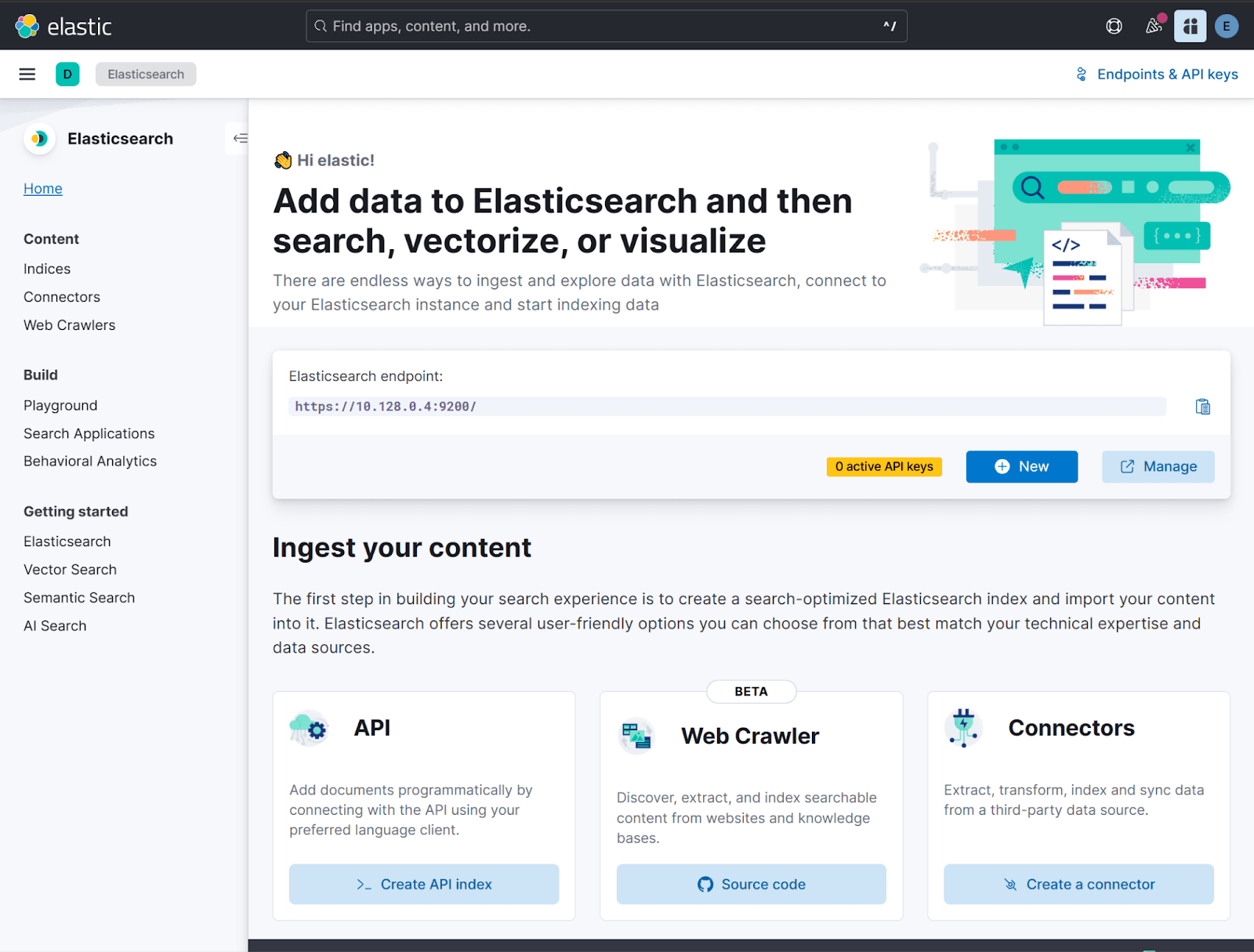Image resolution: width=1254 pixels, height=952 pixels.
Task: Open Vector Search getting started page
Action: (x=70, y=570)
